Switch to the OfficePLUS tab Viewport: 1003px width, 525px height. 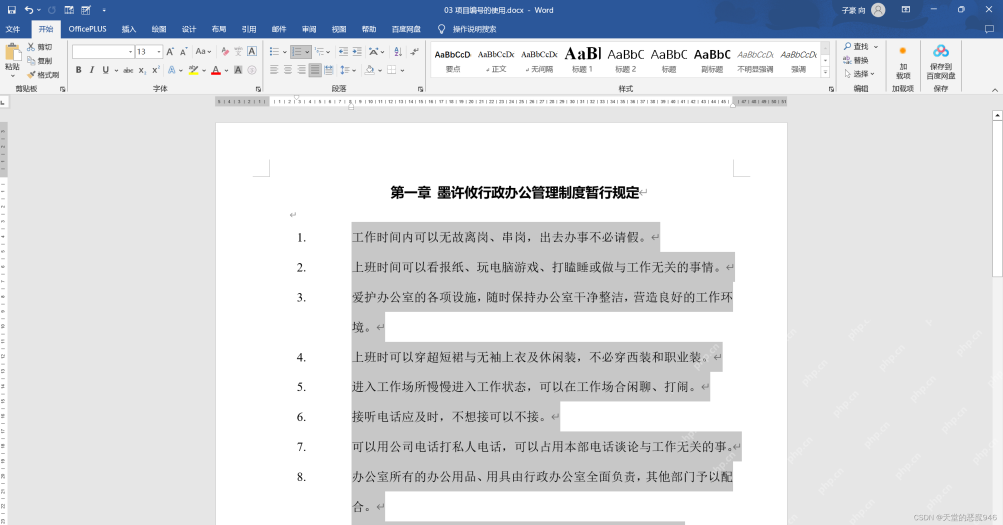point(88,29)
